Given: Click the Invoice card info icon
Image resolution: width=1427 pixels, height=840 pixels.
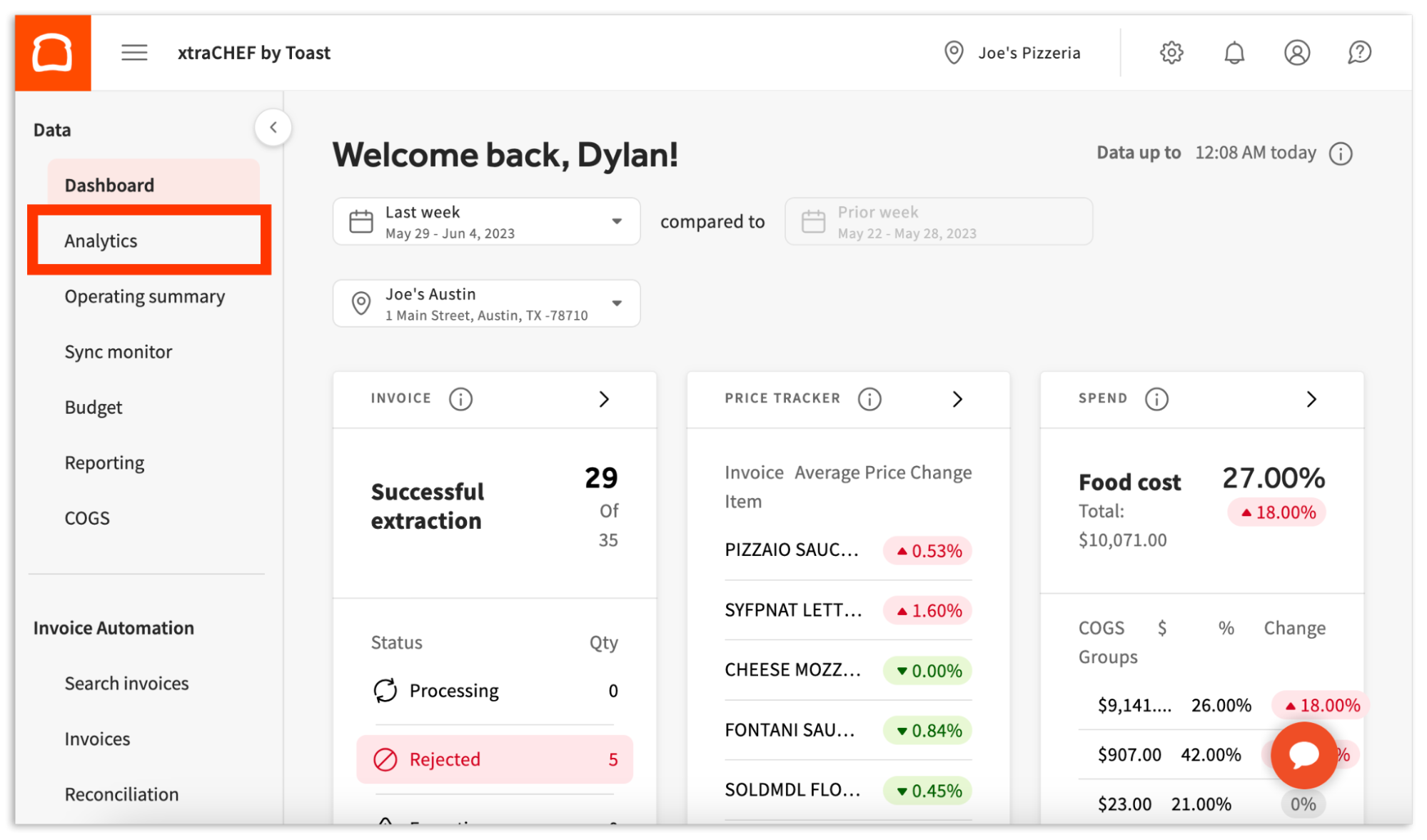Looking at the screenshot, I should tap(461, 399).
